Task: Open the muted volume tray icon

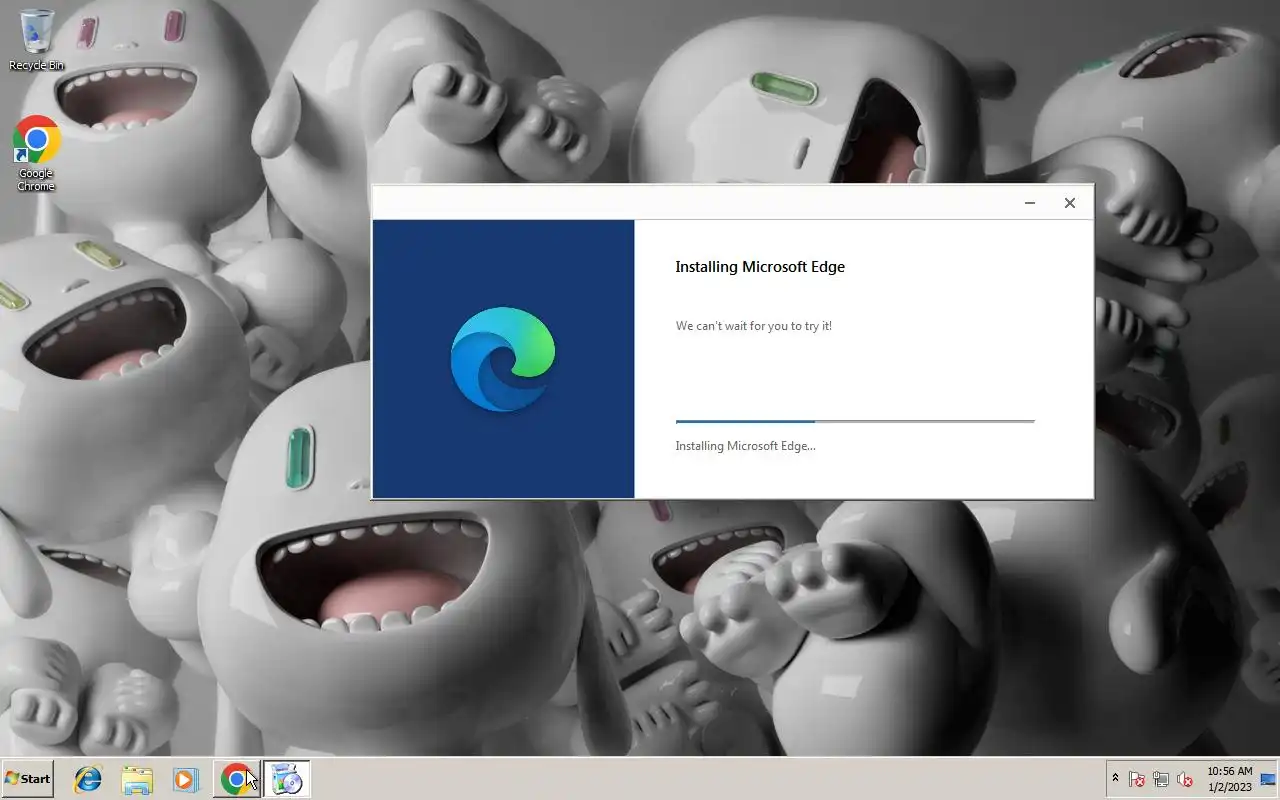Action: coord(1185,779)
